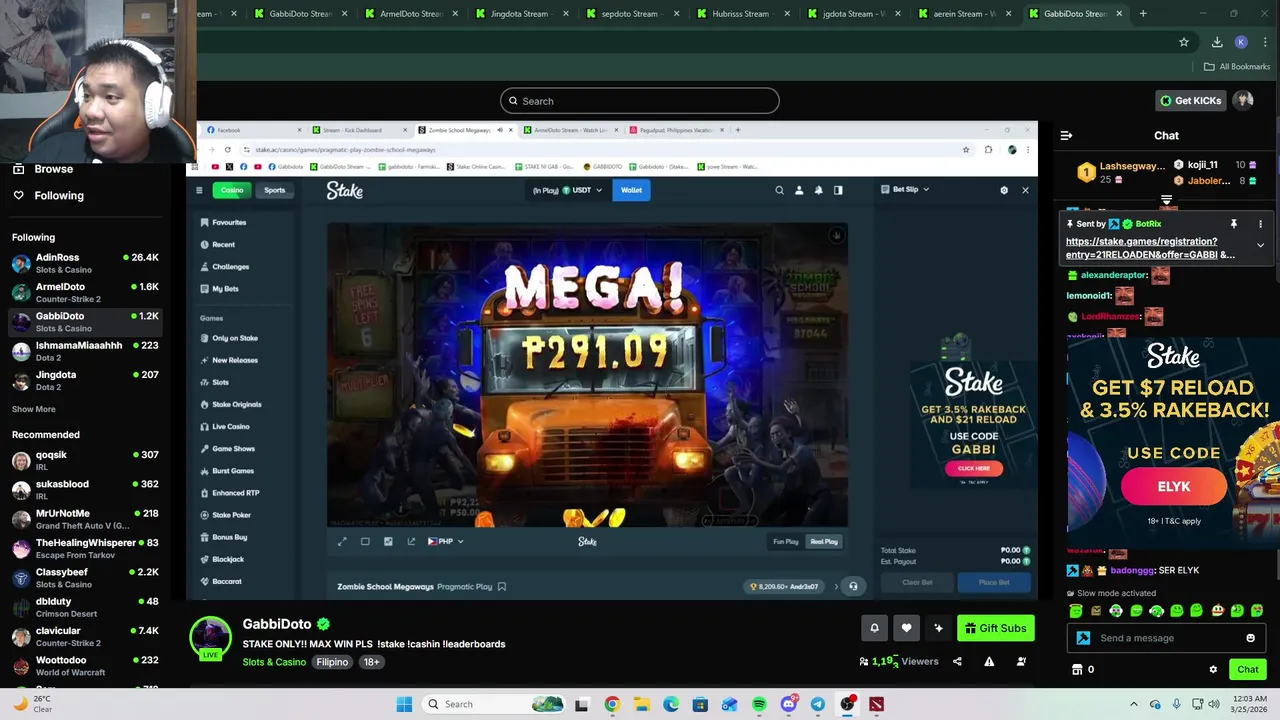Open Chrome profile avatar K

click(1241, 42)
